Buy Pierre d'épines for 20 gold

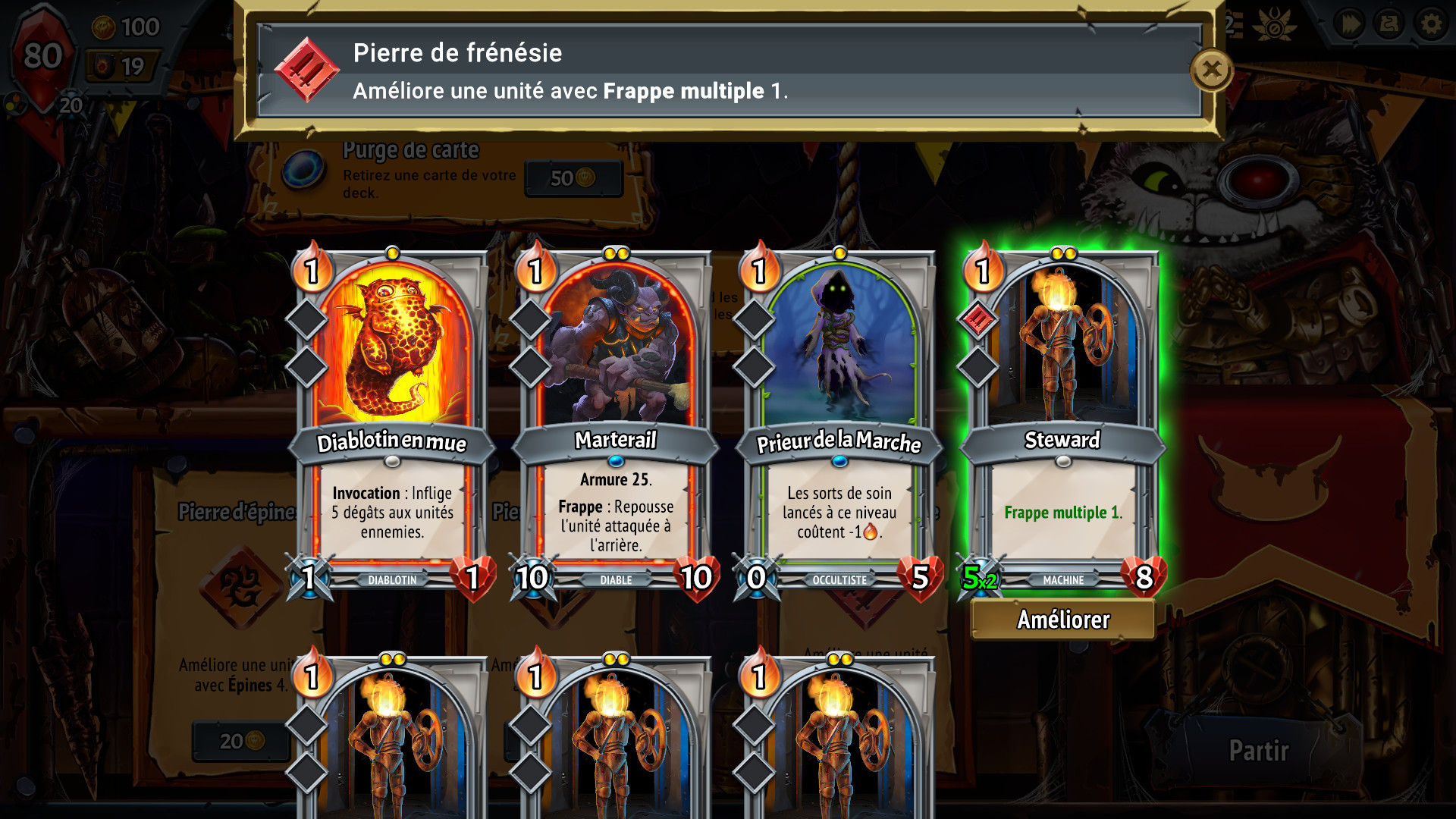243,741
